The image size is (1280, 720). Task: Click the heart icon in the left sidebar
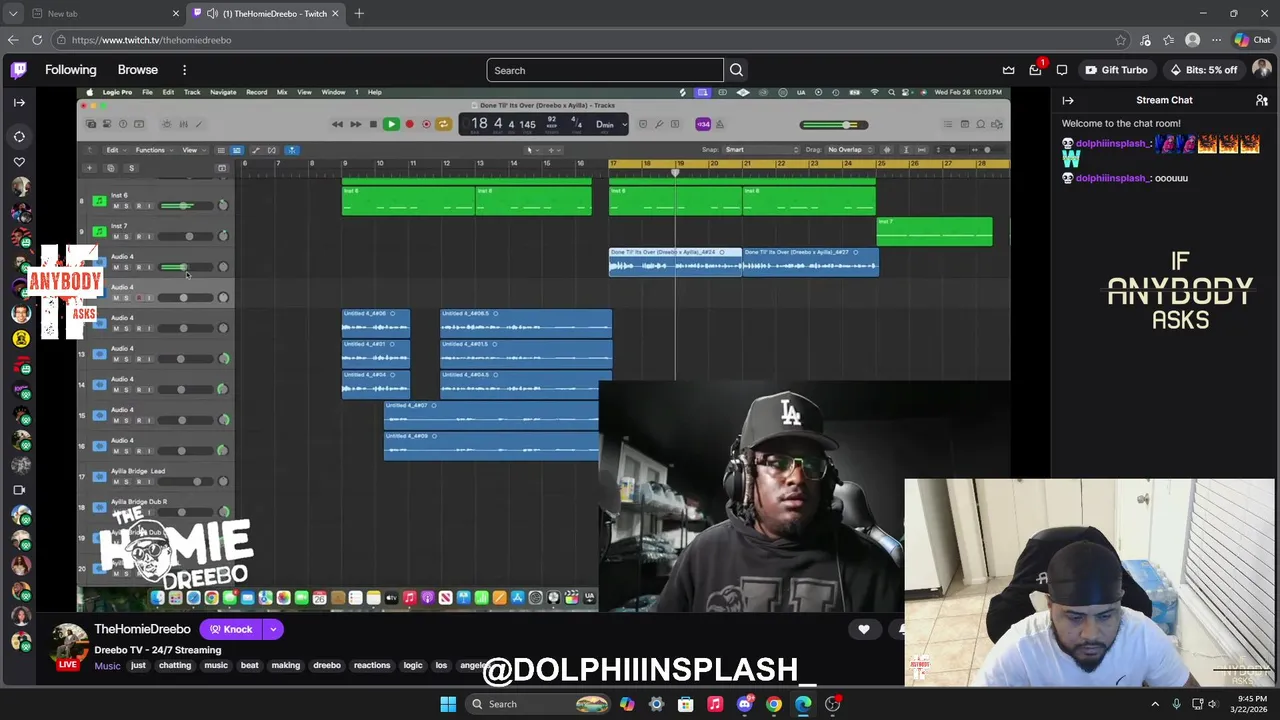(19, 162)
